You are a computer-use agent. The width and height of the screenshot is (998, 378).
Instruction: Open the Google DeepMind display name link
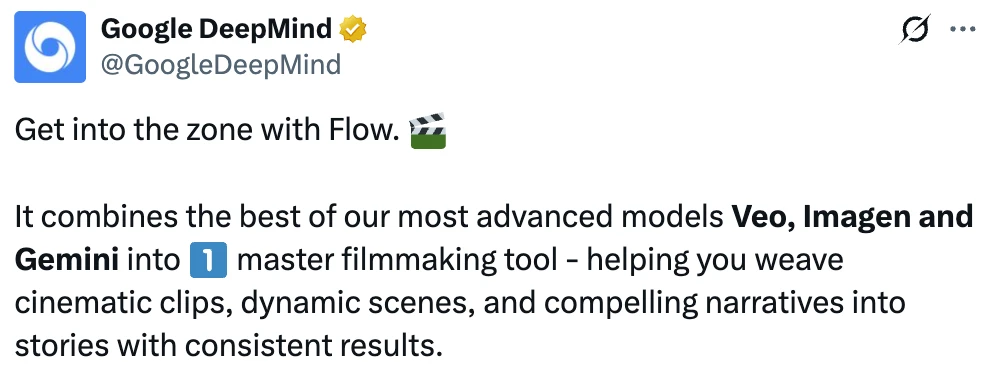[216, 29]
